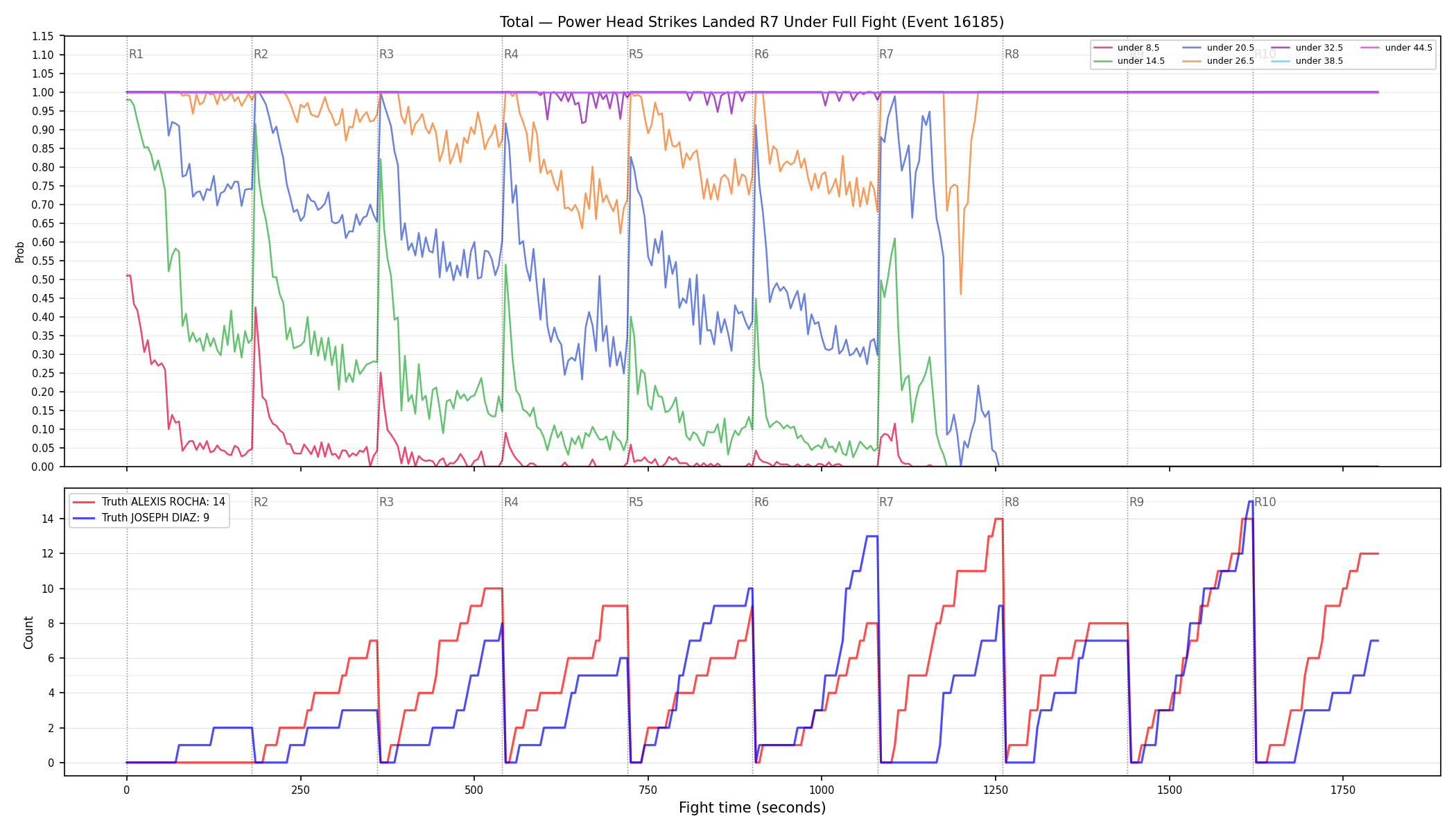Click the 1500 tick on fight time axis
1456x832 pixels.
point(1170,789)
